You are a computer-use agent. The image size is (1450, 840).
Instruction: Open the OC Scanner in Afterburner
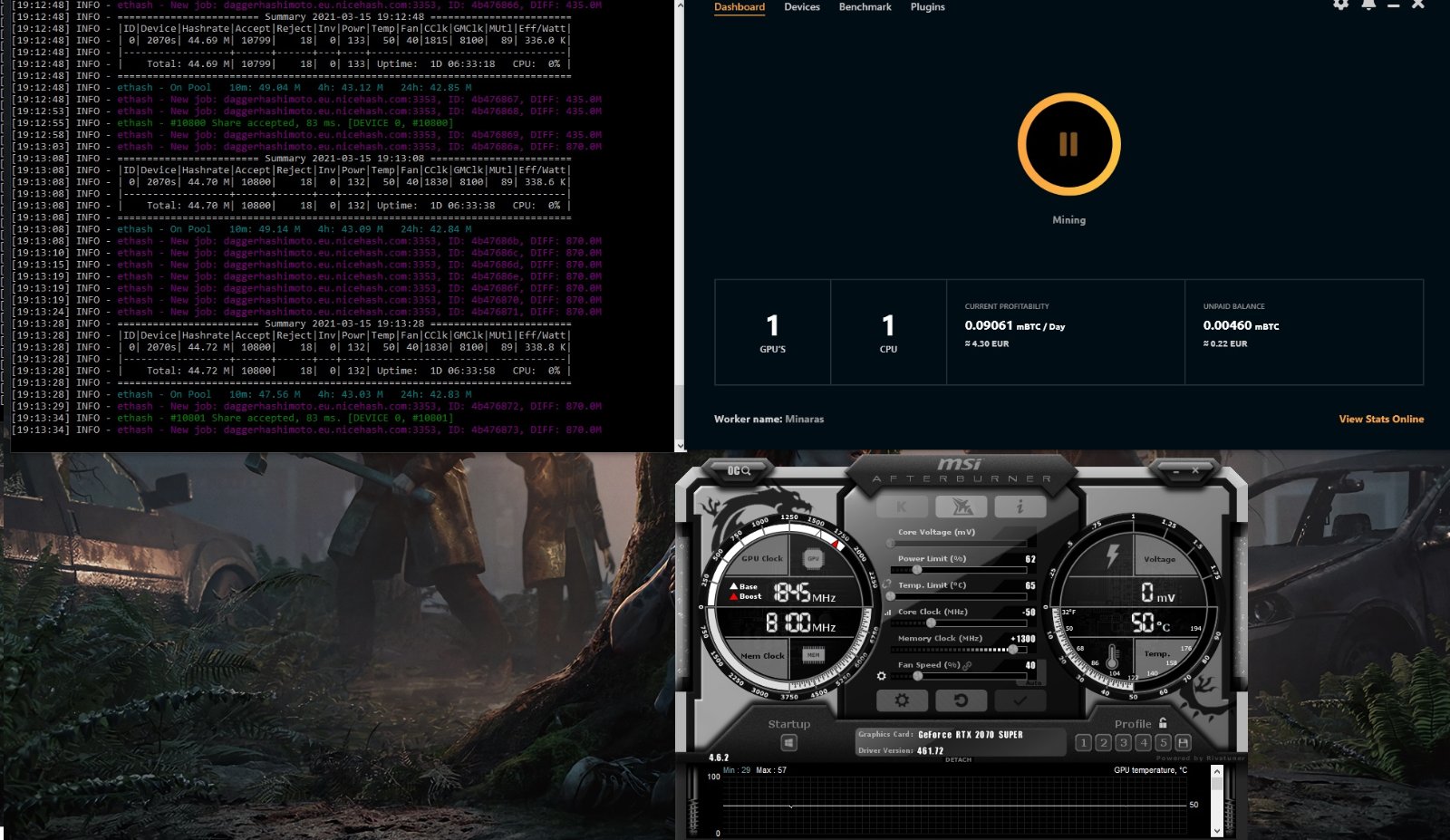(739, 471)
